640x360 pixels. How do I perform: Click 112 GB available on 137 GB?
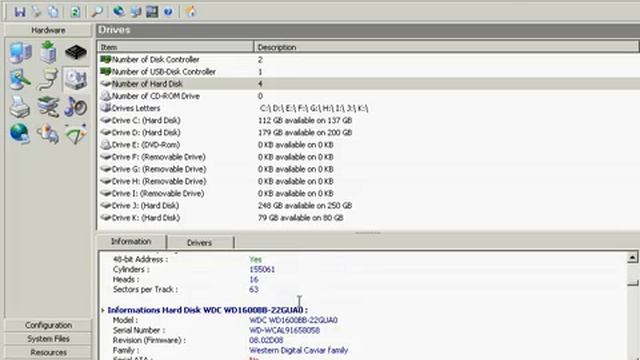pyautogui.click(x=305, y=120)
